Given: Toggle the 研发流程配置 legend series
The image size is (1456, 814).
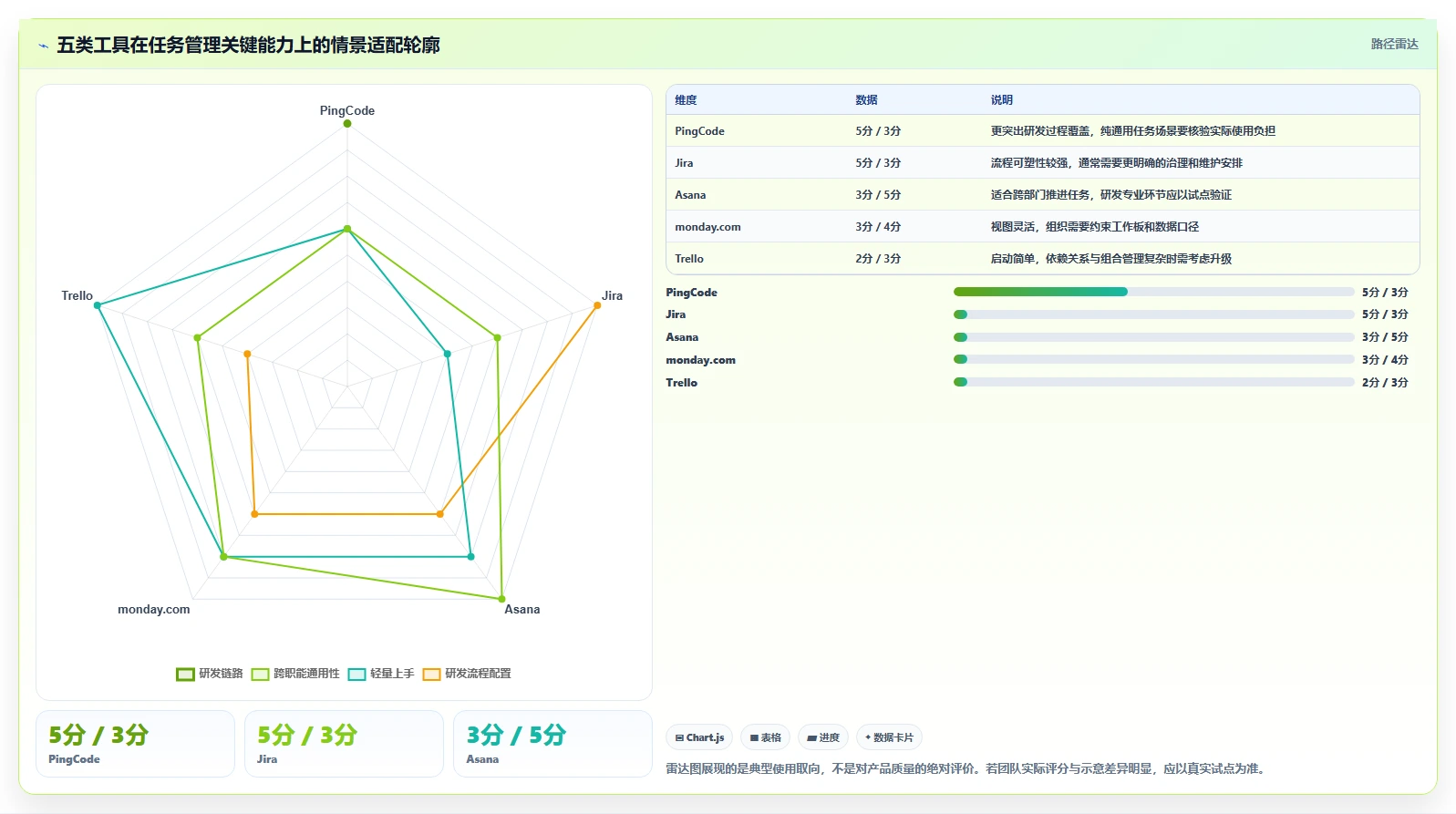Looking at the screenshot, I should point(467,674).
